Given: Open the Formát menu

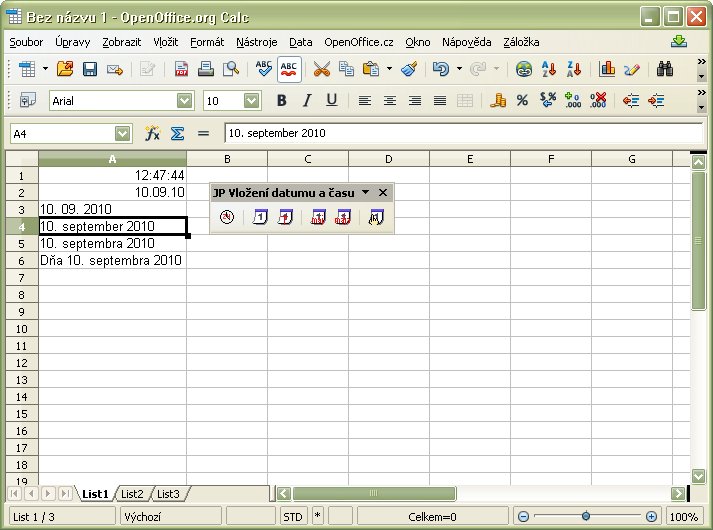Looking at the screenshot, I should [207, 42].
